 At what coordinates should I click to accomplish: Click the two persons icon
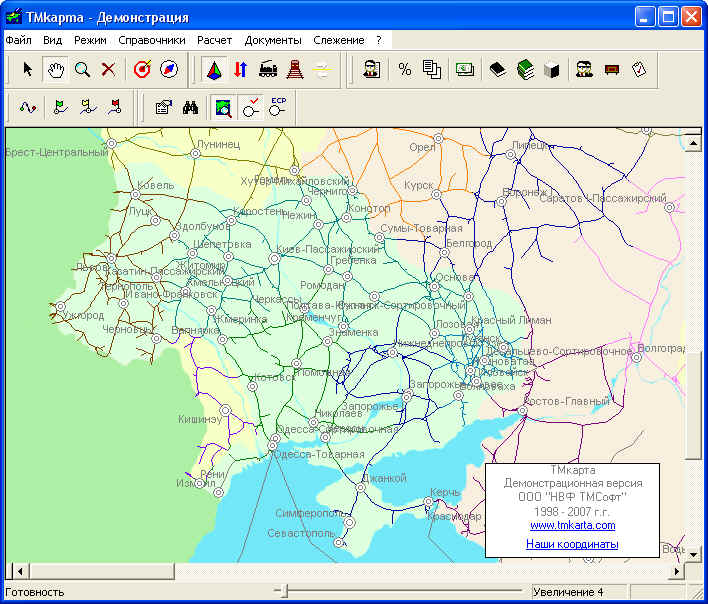[584, 70]
